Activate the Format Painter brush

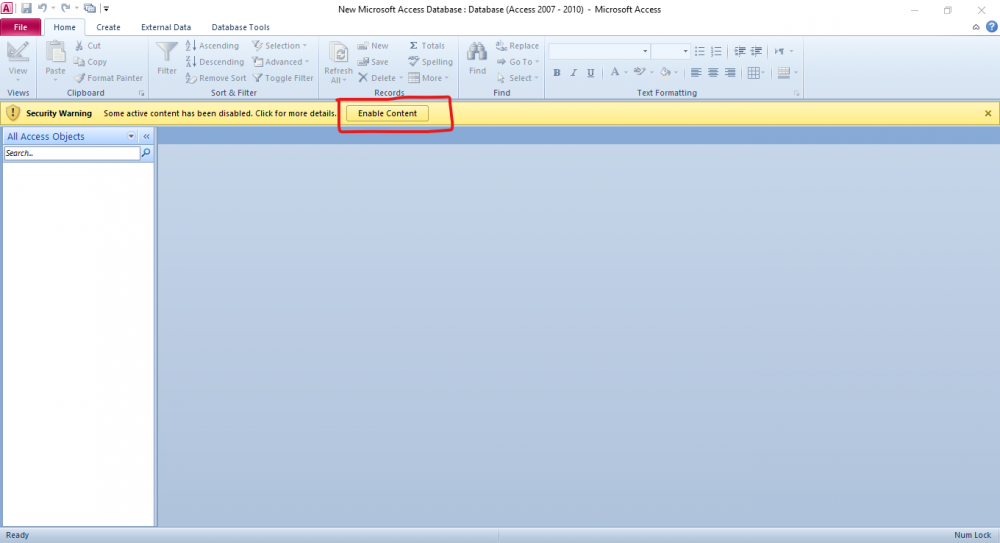click(x=108, y=78)
